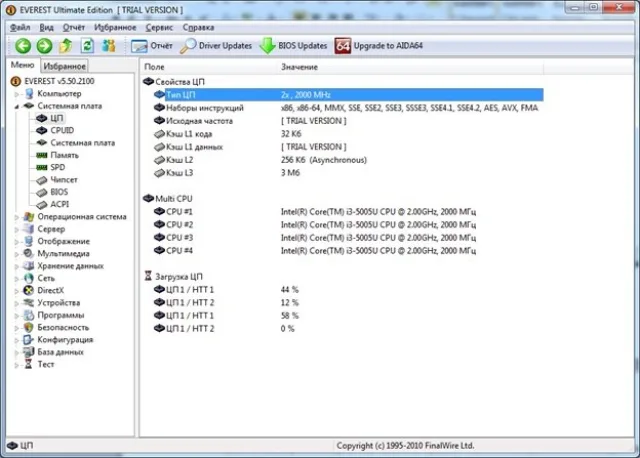The height and width of the screenshot is (458, 640).
Task: Click the Up level arrow icon
Action: tap(66, 46)
